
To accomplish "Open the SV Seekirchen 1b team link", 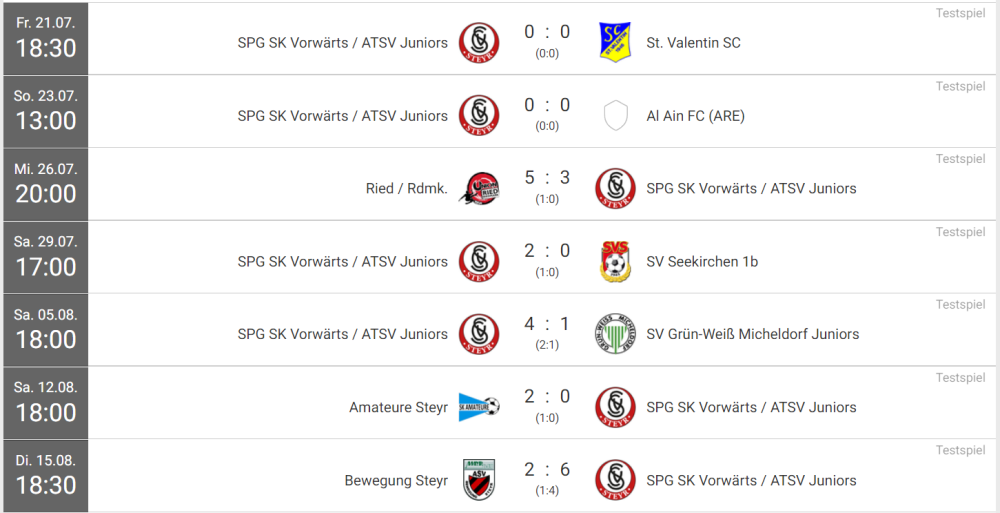I will coord(702,262).
